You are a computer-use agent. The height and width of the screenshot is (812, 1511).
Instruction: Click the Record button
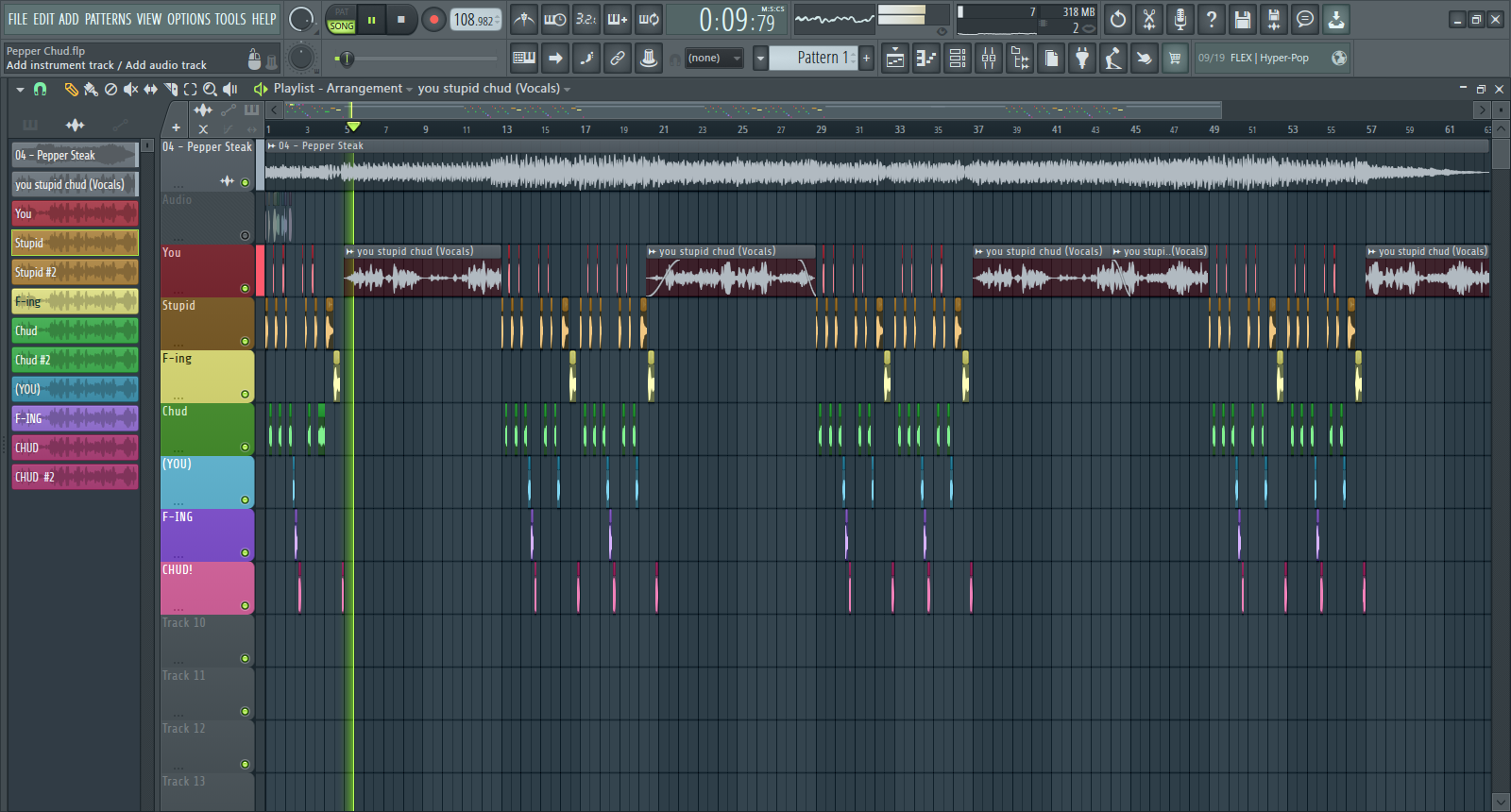(x=433, y=19)
